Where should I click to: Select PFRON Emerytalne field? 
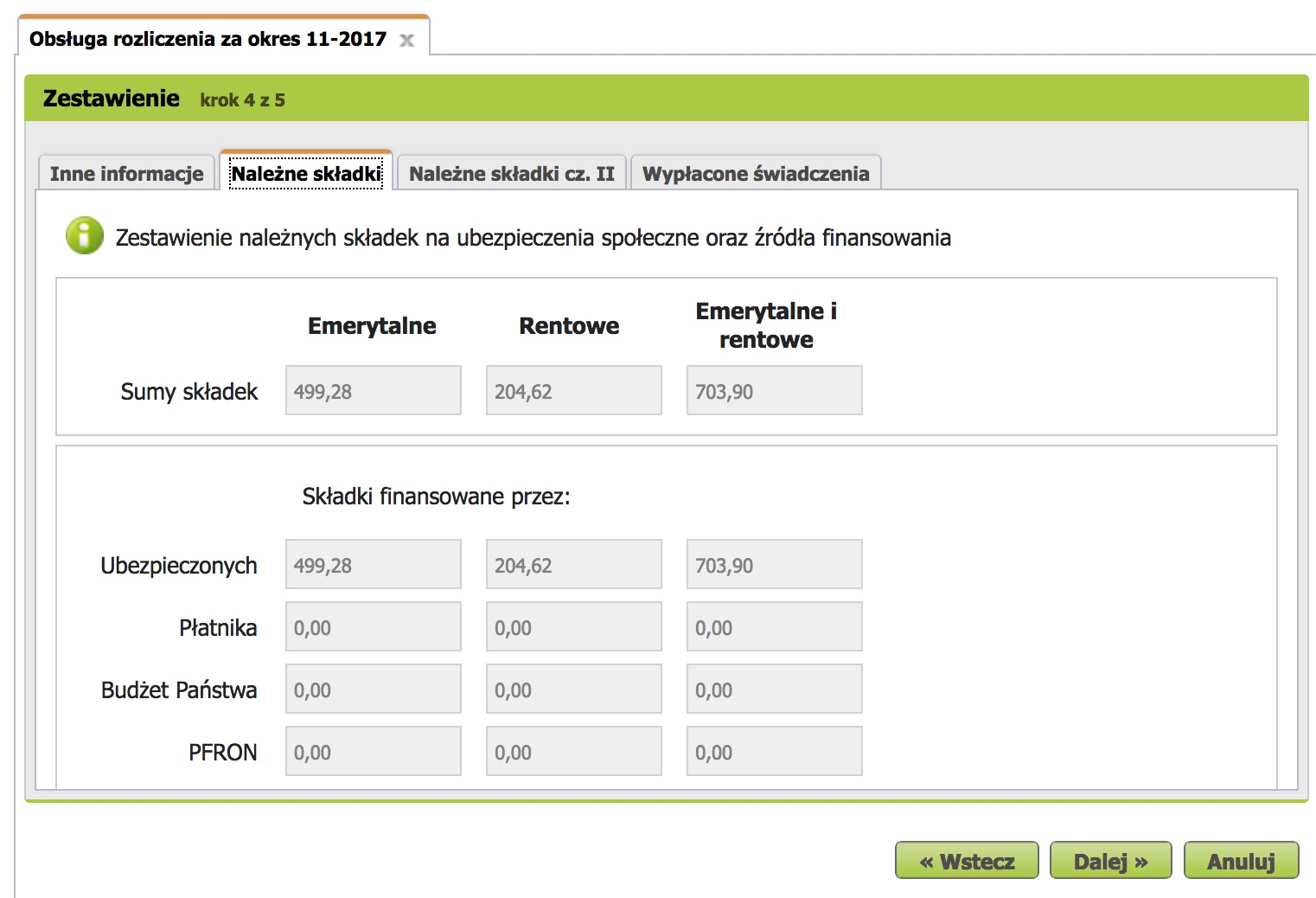[x=374, y=751]
